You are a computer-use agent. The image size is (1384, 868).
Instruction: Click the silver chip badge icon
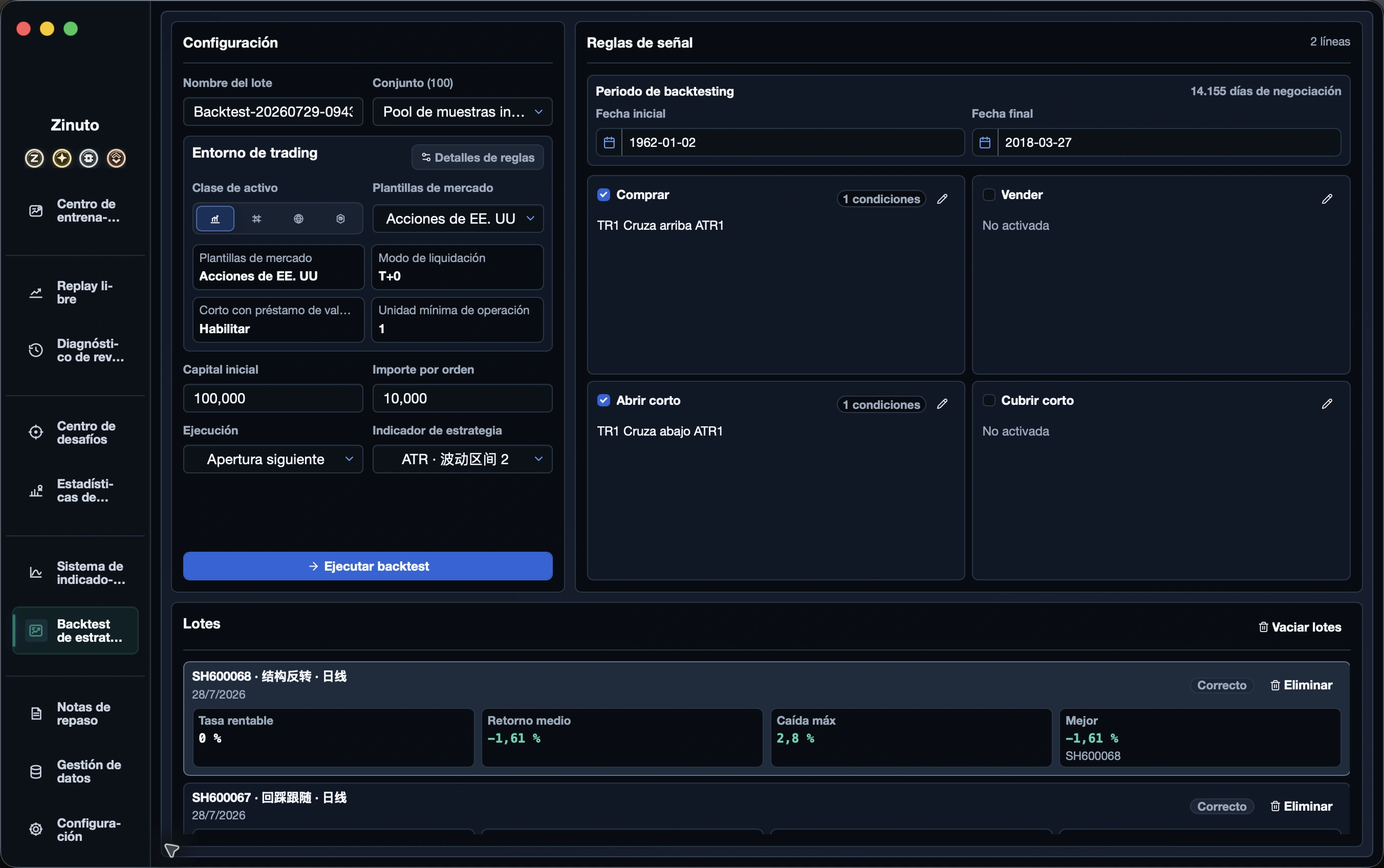89,158
